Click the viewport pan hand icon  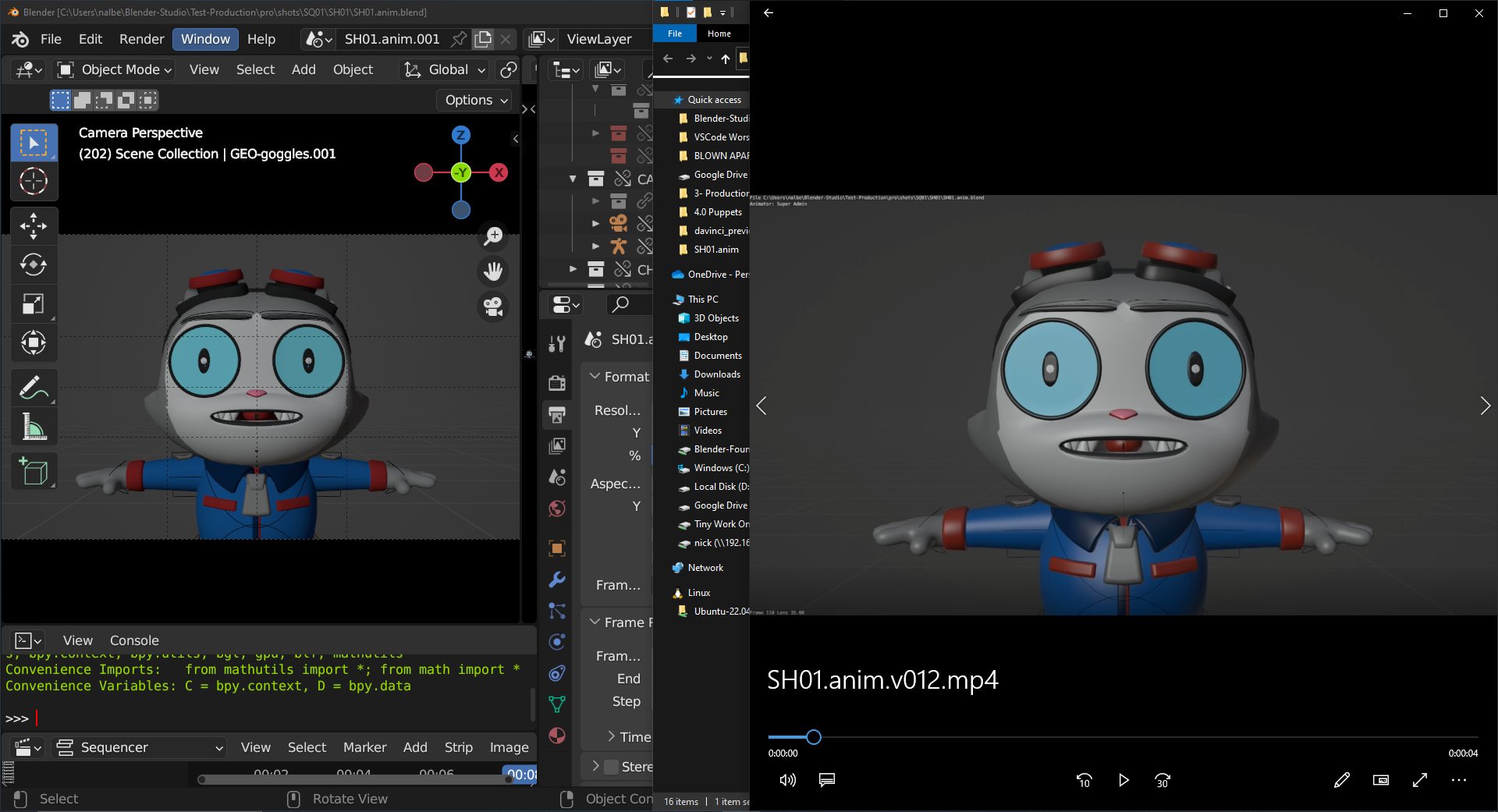(x=493, y=271)
